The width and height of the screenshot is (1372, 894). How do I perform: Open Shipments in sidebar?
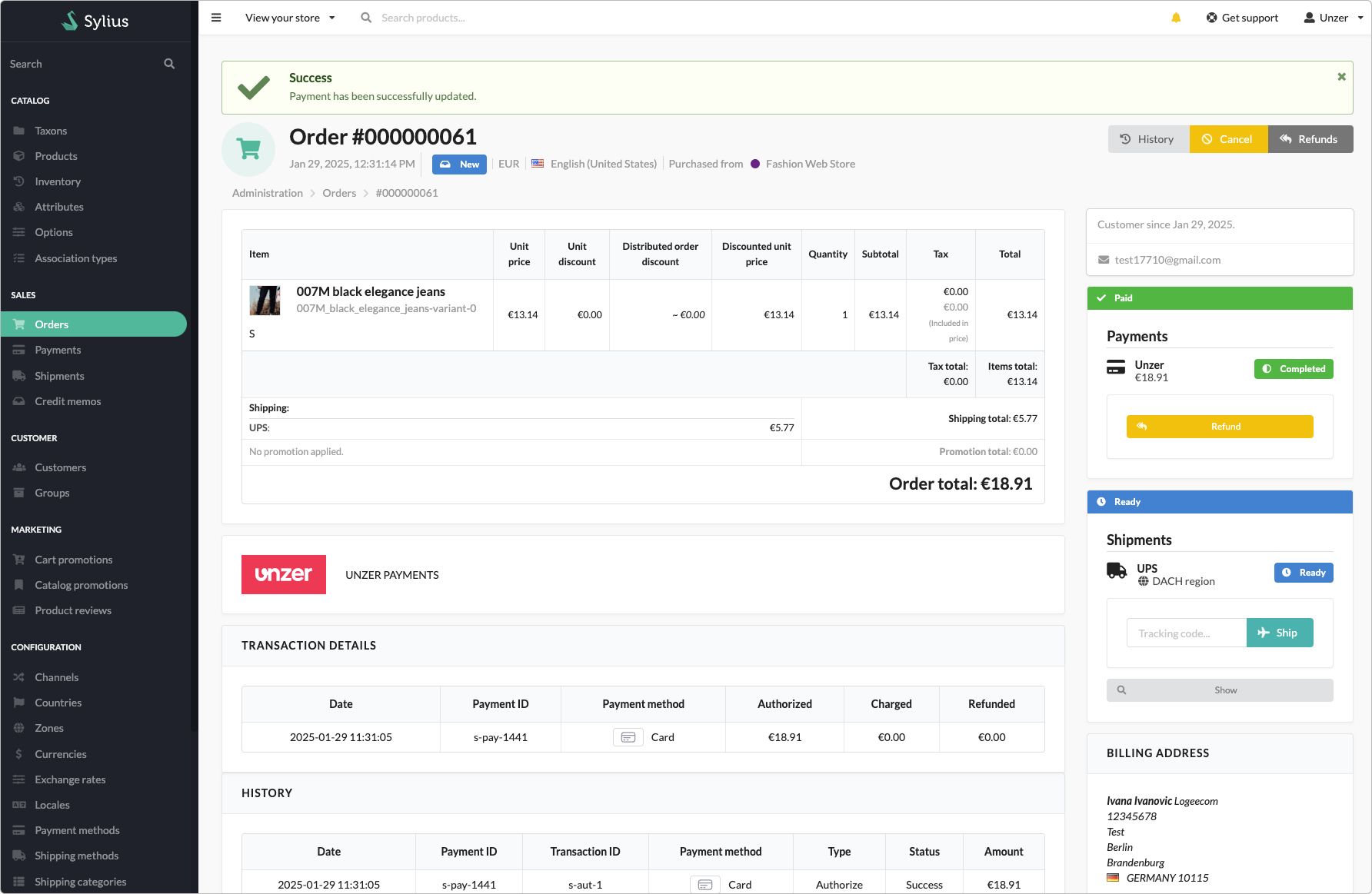pyautogui.click(x=59, y=376)
